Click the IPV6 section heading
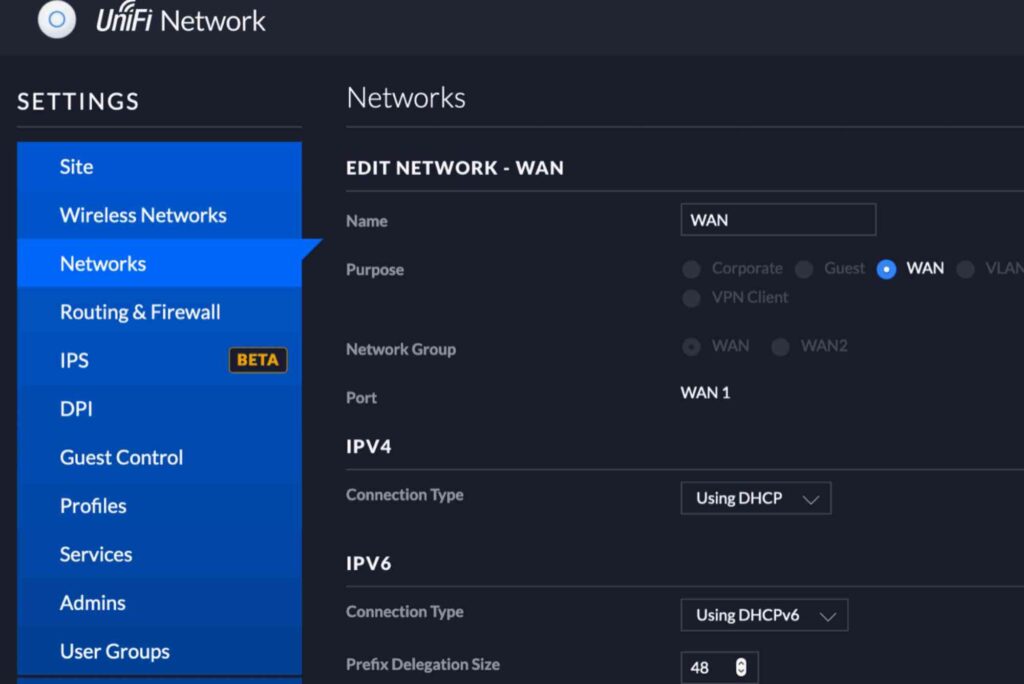 click(369, 563)
